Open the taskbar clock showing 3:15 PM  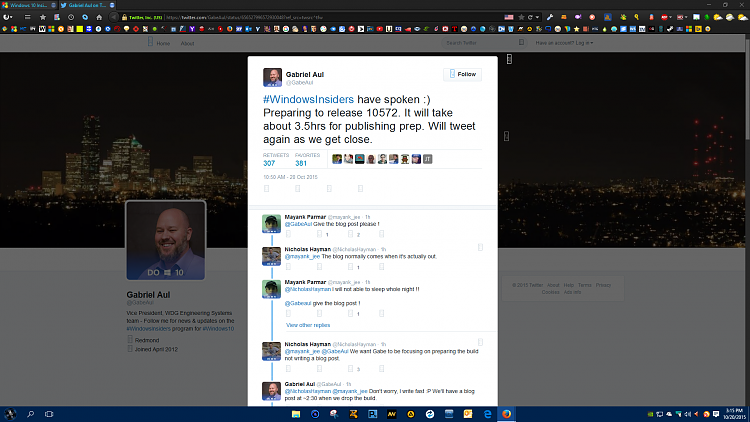click(x=735, y=414)
